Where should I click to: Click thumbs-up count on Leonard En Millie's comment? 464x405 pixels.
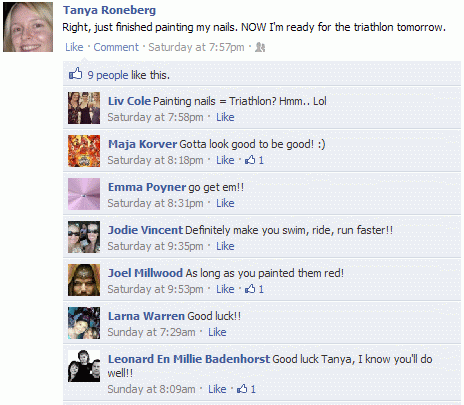(246, 389)
